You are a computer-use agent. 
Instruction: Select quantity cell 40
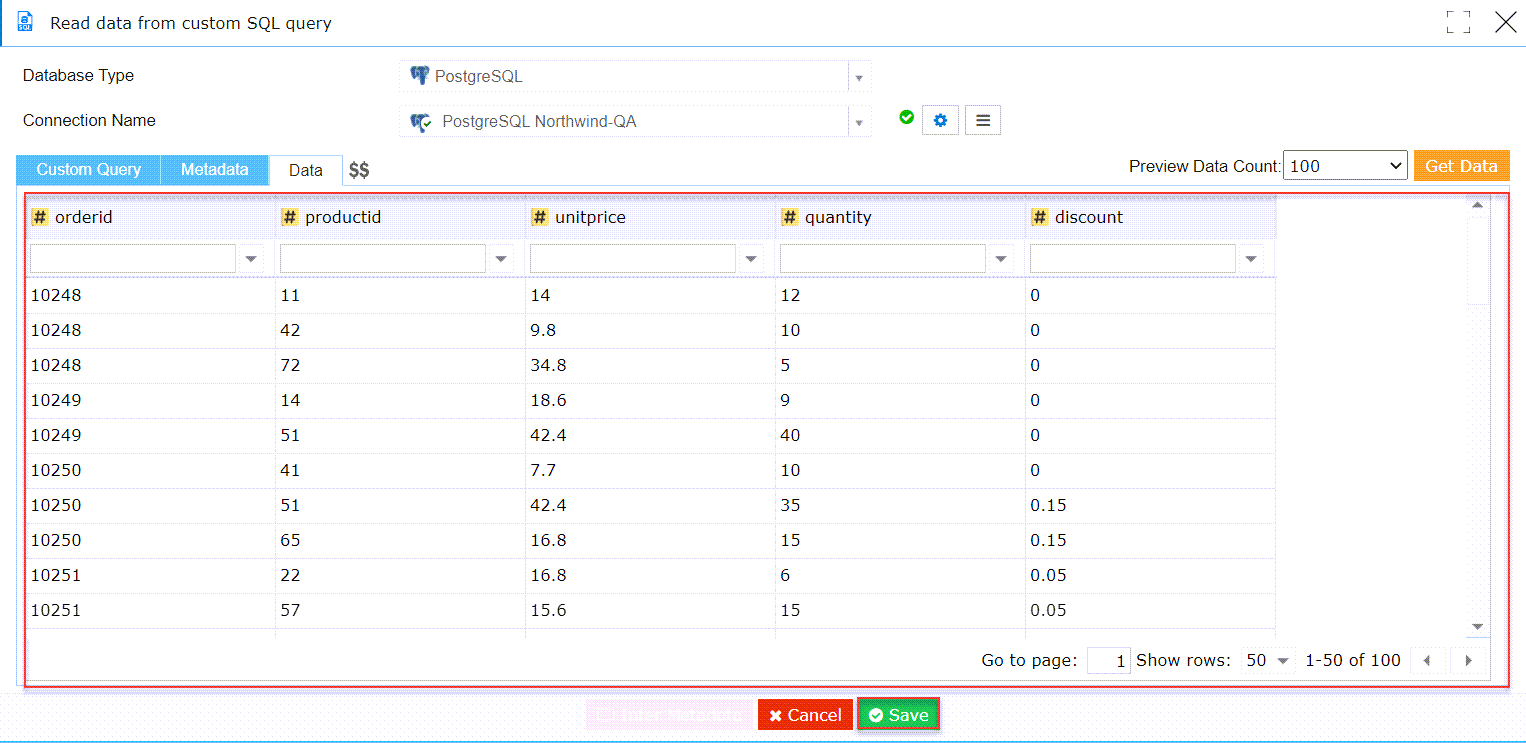coord(900,435)
